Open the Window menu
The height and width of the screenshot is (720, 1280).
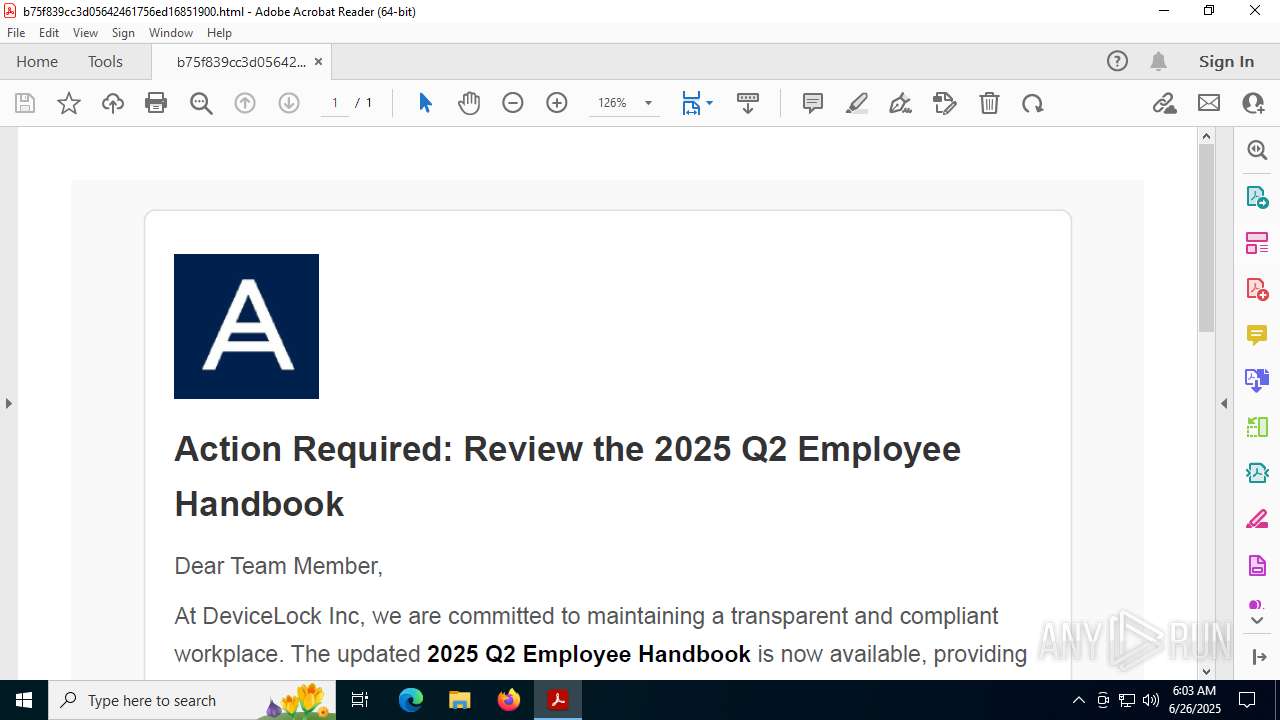[171, 32]
